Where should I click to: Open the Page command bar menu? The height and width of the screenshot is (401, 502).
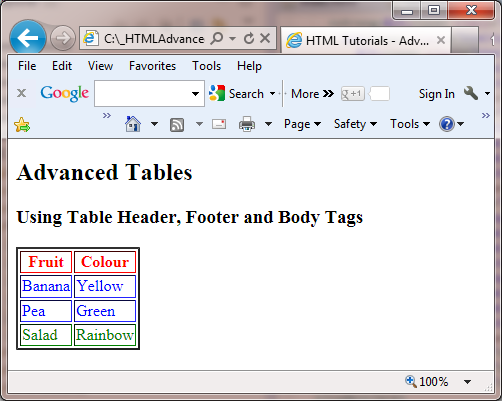click(302, 124)
